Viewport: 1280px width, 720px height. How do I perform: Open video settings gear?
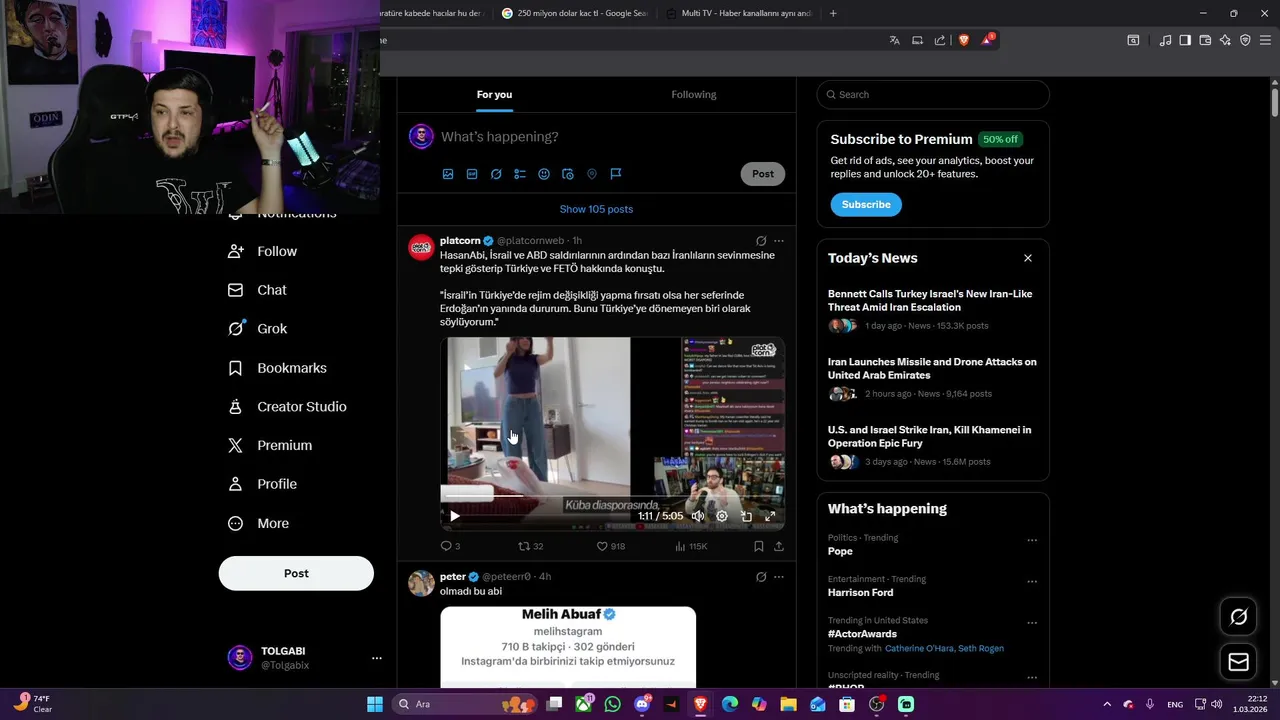722,516
